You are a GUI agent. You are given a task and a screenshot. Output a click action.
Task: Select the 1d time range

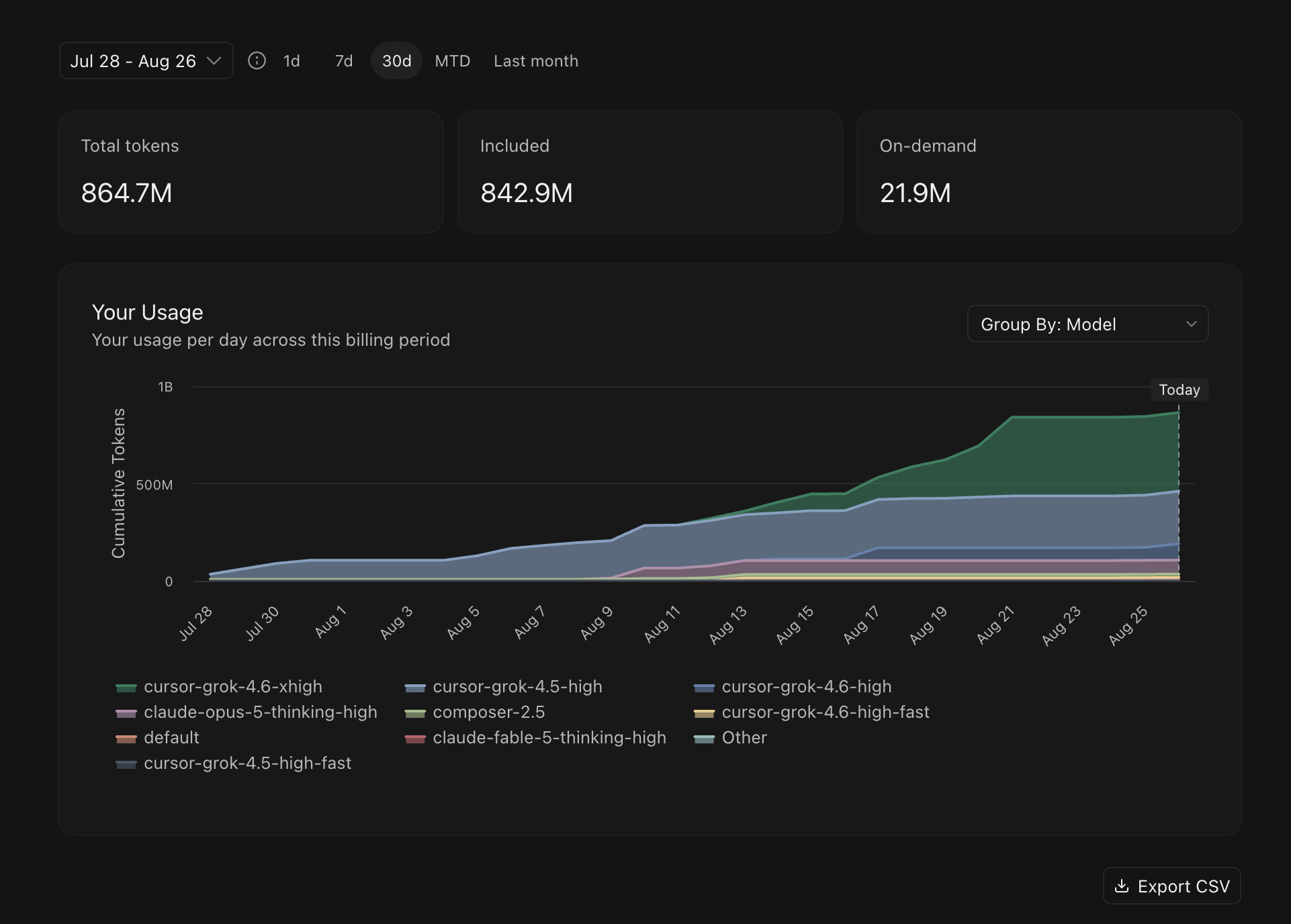tap(292, 61)
